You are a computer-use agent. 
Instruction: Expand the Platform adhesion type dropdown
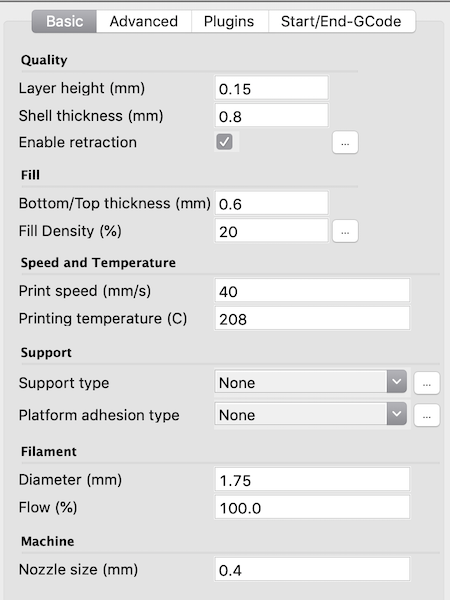[310, 414]
